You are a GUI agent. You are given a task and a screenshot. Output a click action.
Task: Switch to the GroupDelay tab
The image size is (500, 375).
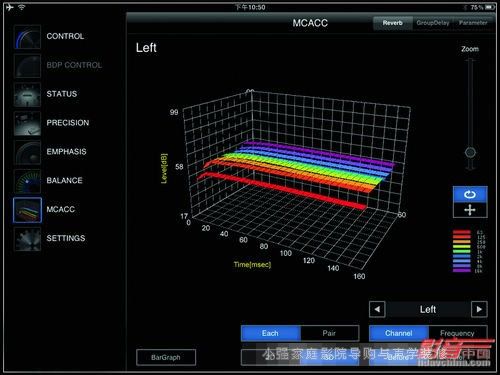tap(433, 23)
